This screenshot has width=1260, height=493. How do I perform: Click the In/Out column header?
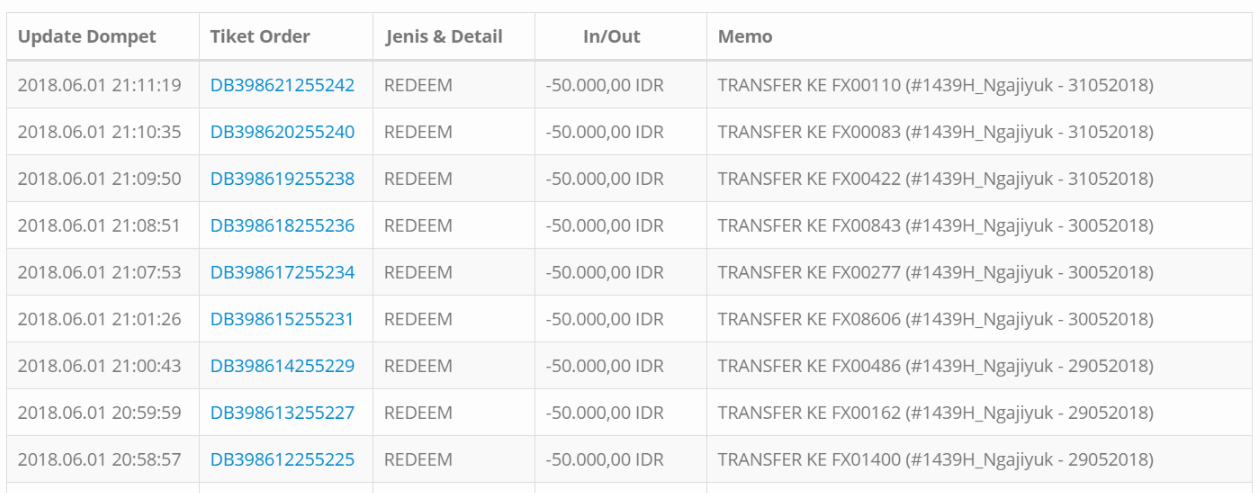click(x=612, y=37)
